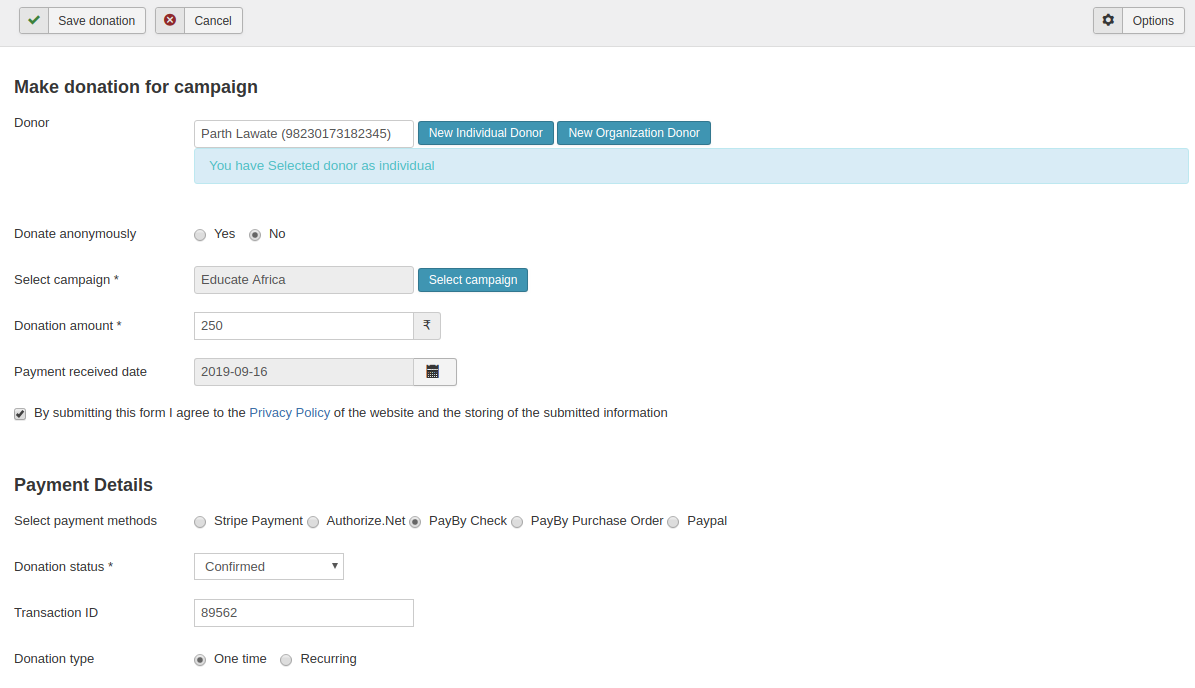Select PayBy Purchase Order option
Viewport: 1195px width, 688px height.
click(x=517, y=522)
